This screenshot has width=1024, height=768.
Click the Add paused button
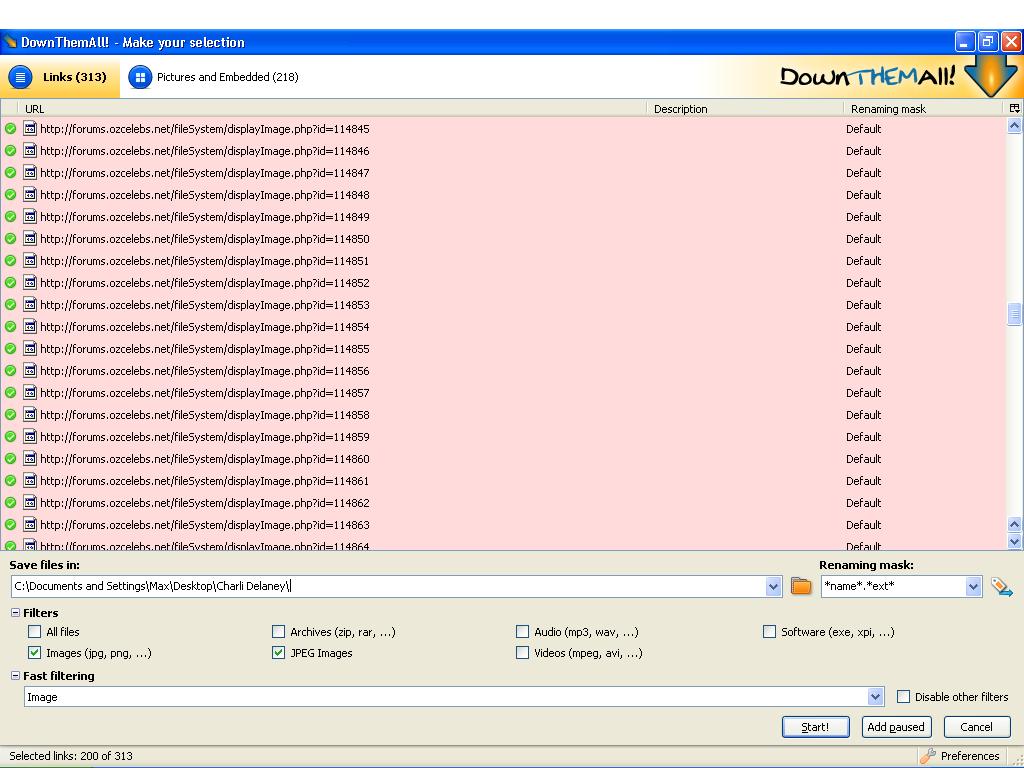tap(896, 727)
